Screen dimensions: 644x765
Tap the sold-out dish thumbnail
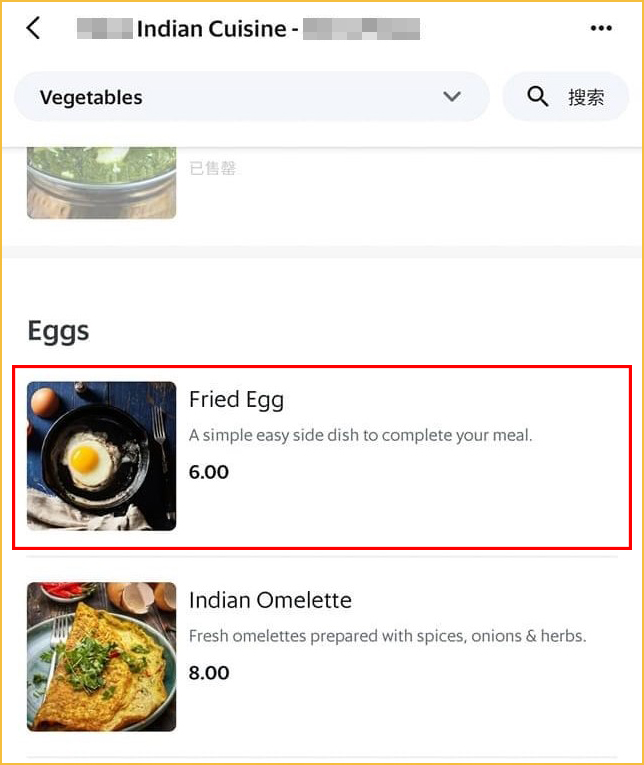click(101, 182)
